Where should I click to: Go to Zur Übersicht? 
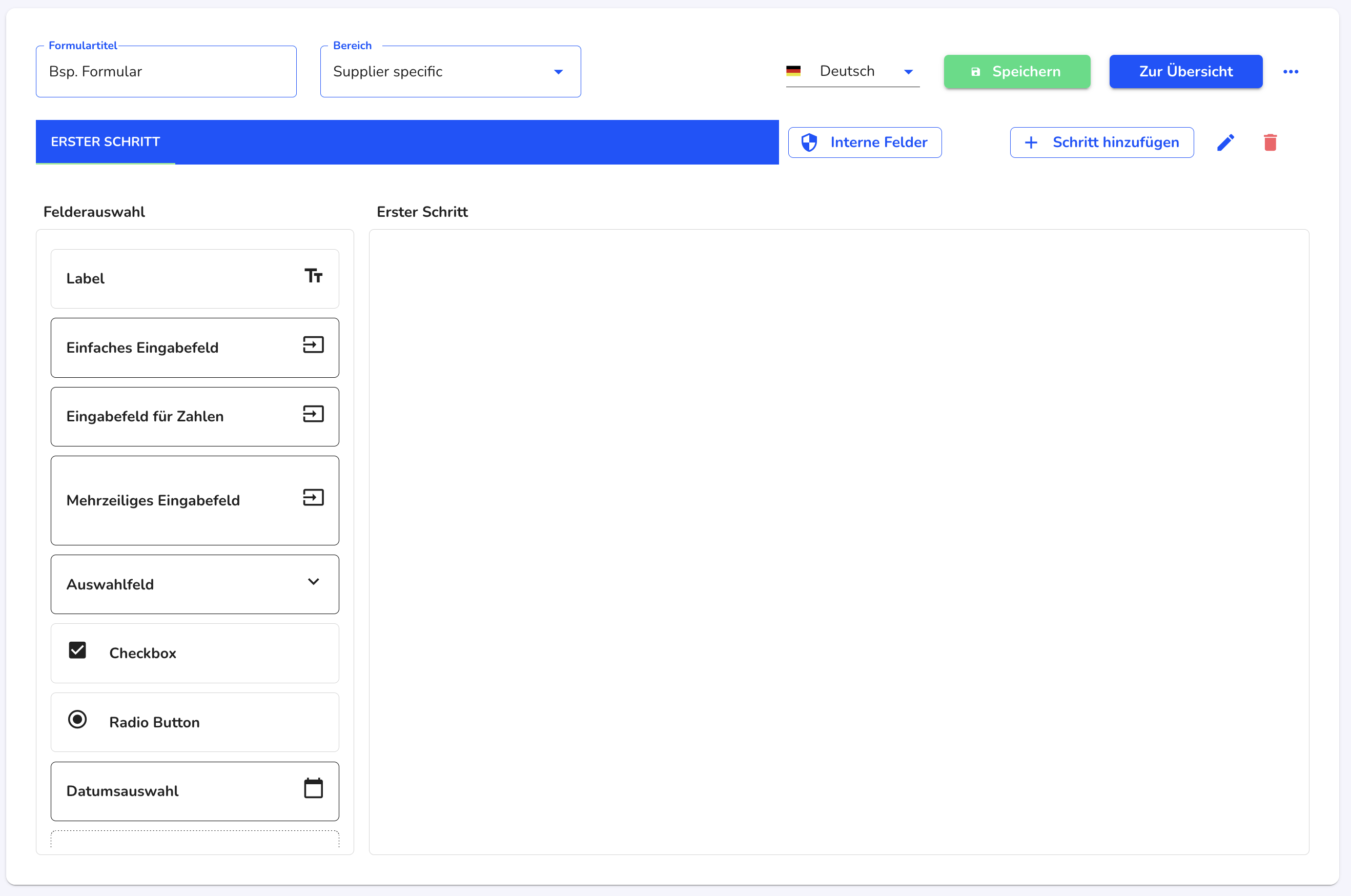click(x=1186, y=71)
